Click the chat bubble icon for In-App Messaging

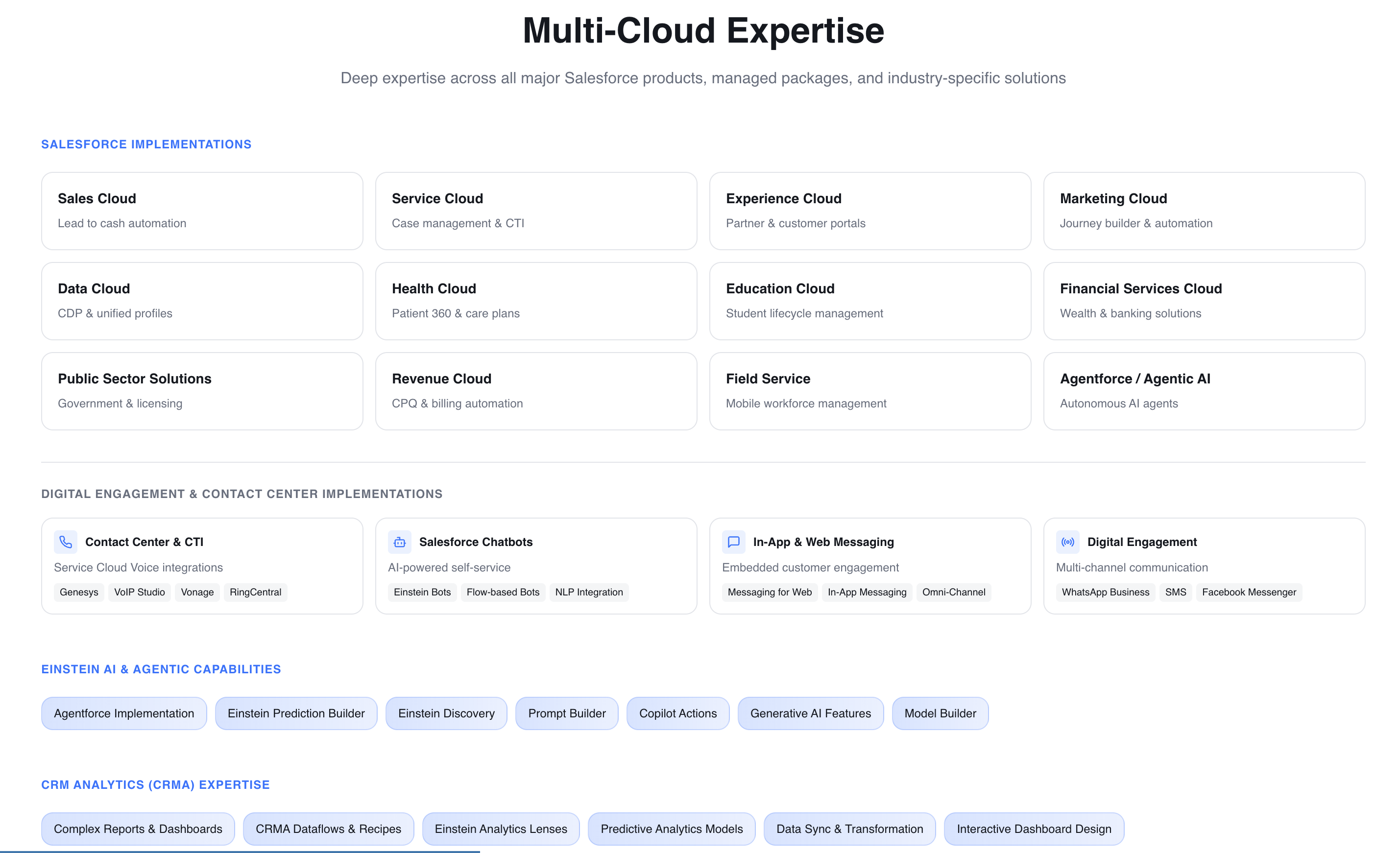[x=733, y=542]
